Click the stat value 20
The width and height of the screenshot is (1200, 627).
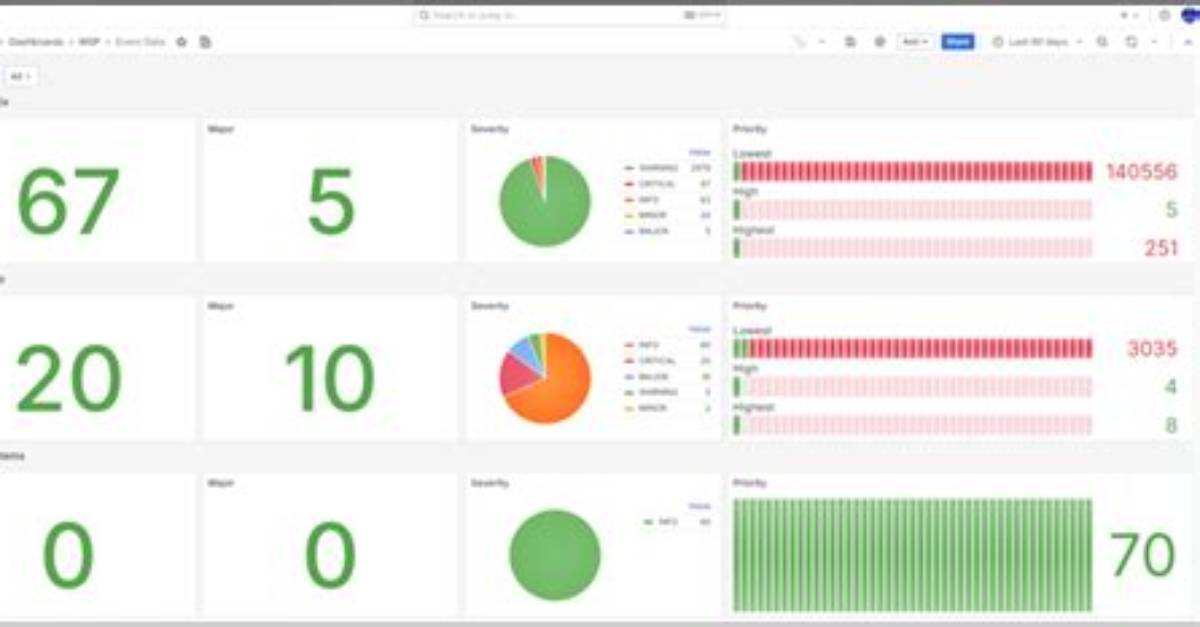pyautogui.click(x=68, y=380)
